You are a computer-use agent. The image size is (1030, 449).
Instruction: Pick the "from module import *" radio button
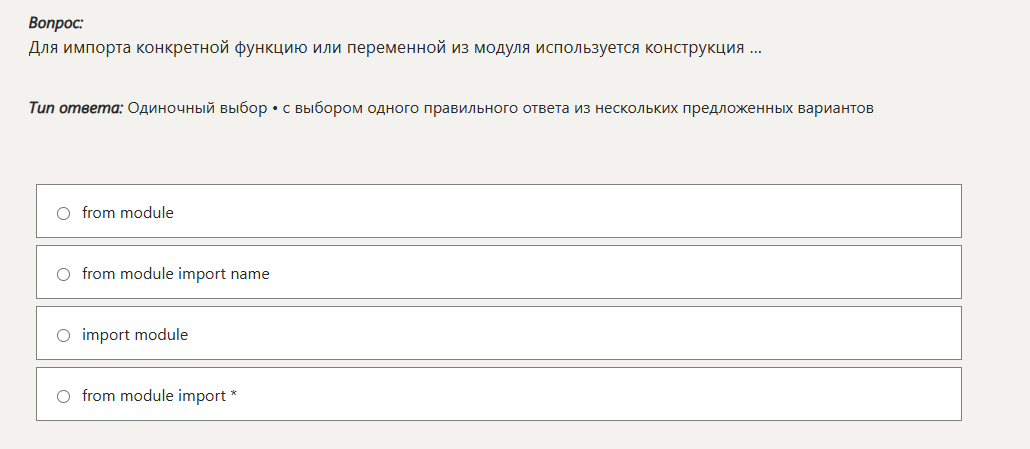coord(64,396)
